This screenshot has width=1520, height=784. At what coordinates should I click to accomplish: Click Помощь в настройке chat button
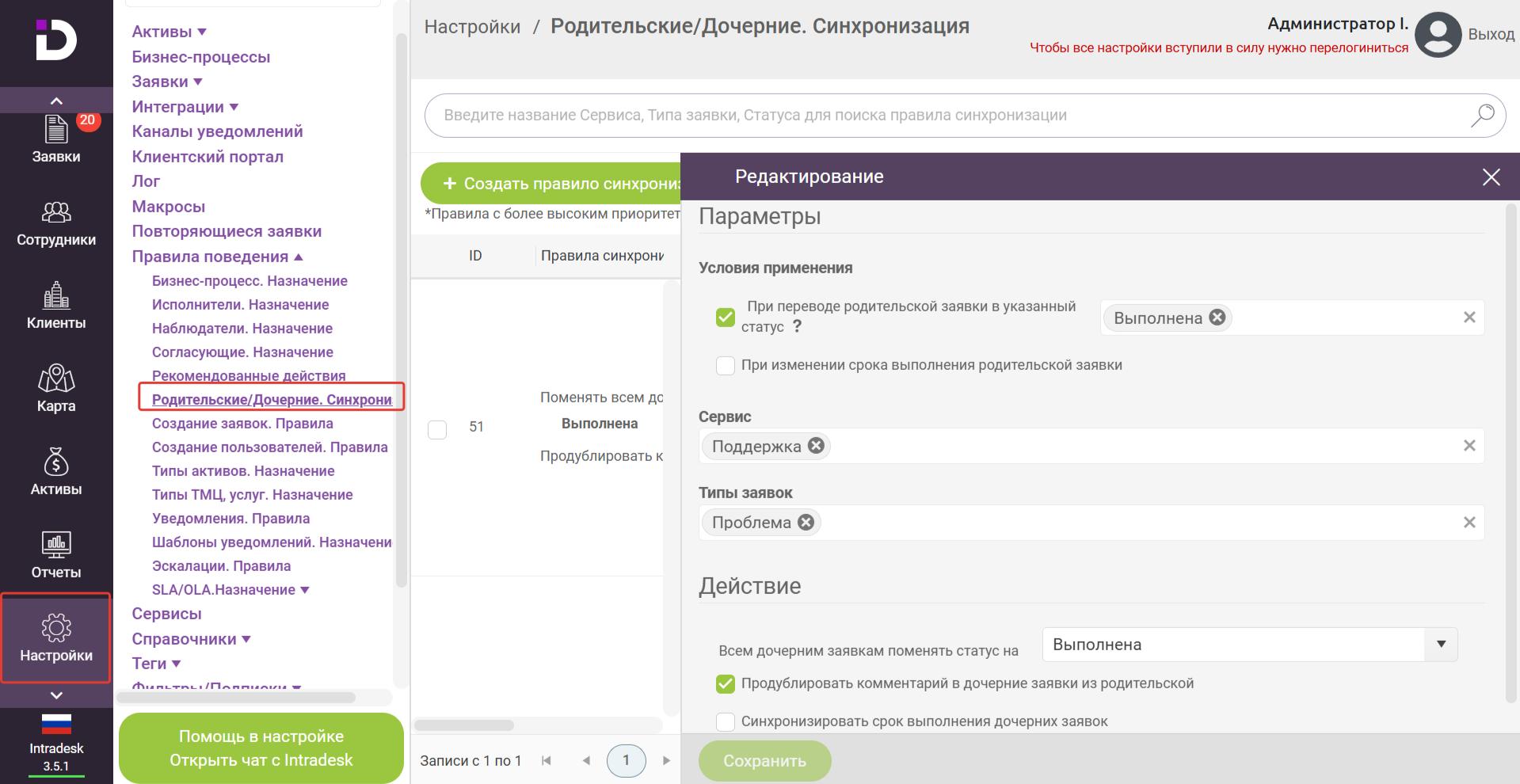click(261, 748)
